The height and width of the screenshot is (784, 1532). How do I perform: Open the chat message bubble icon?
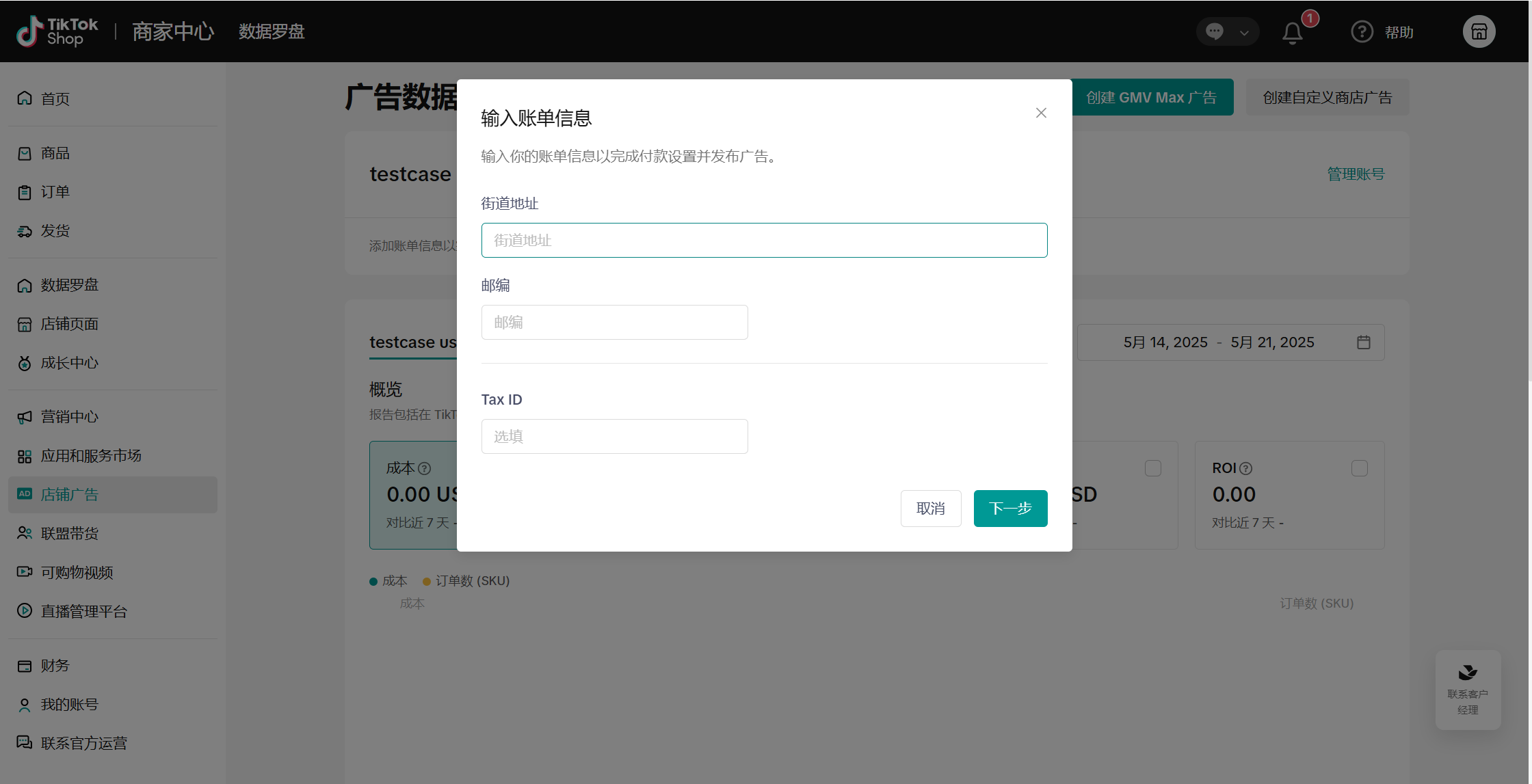pos(1215,31)
